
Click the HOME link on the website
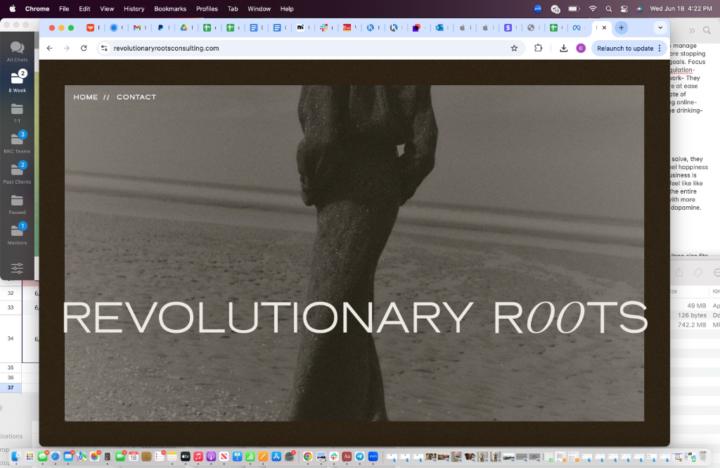[x=85, y=97]
